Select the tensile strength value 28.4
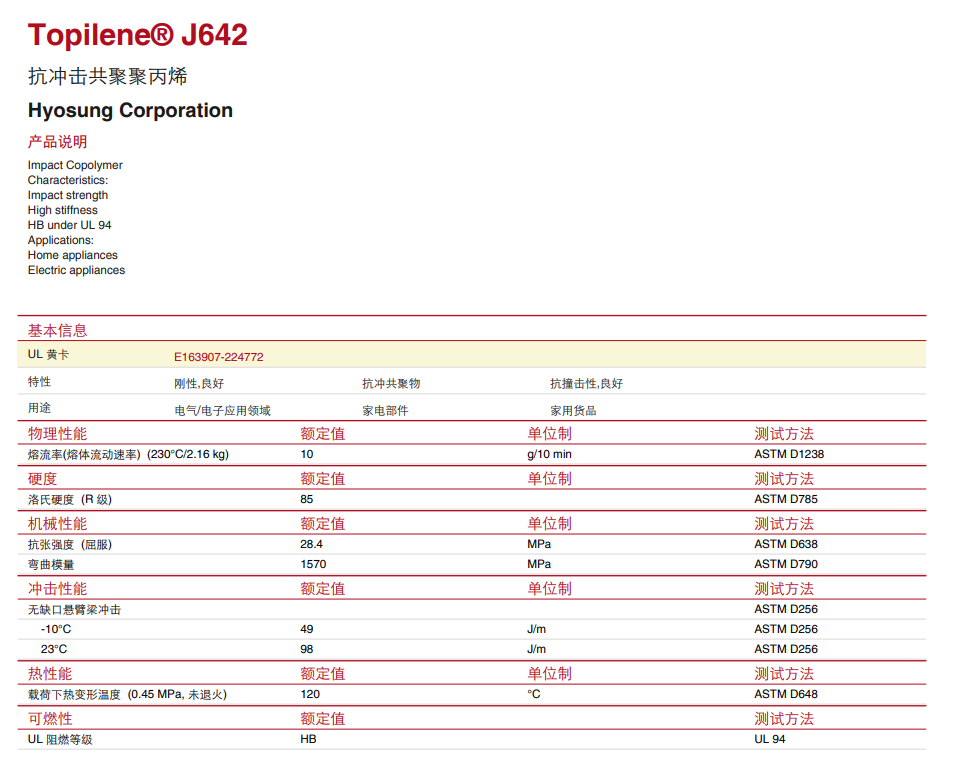The height and width of the screenshot is (761, 957). tap(312, 544)
